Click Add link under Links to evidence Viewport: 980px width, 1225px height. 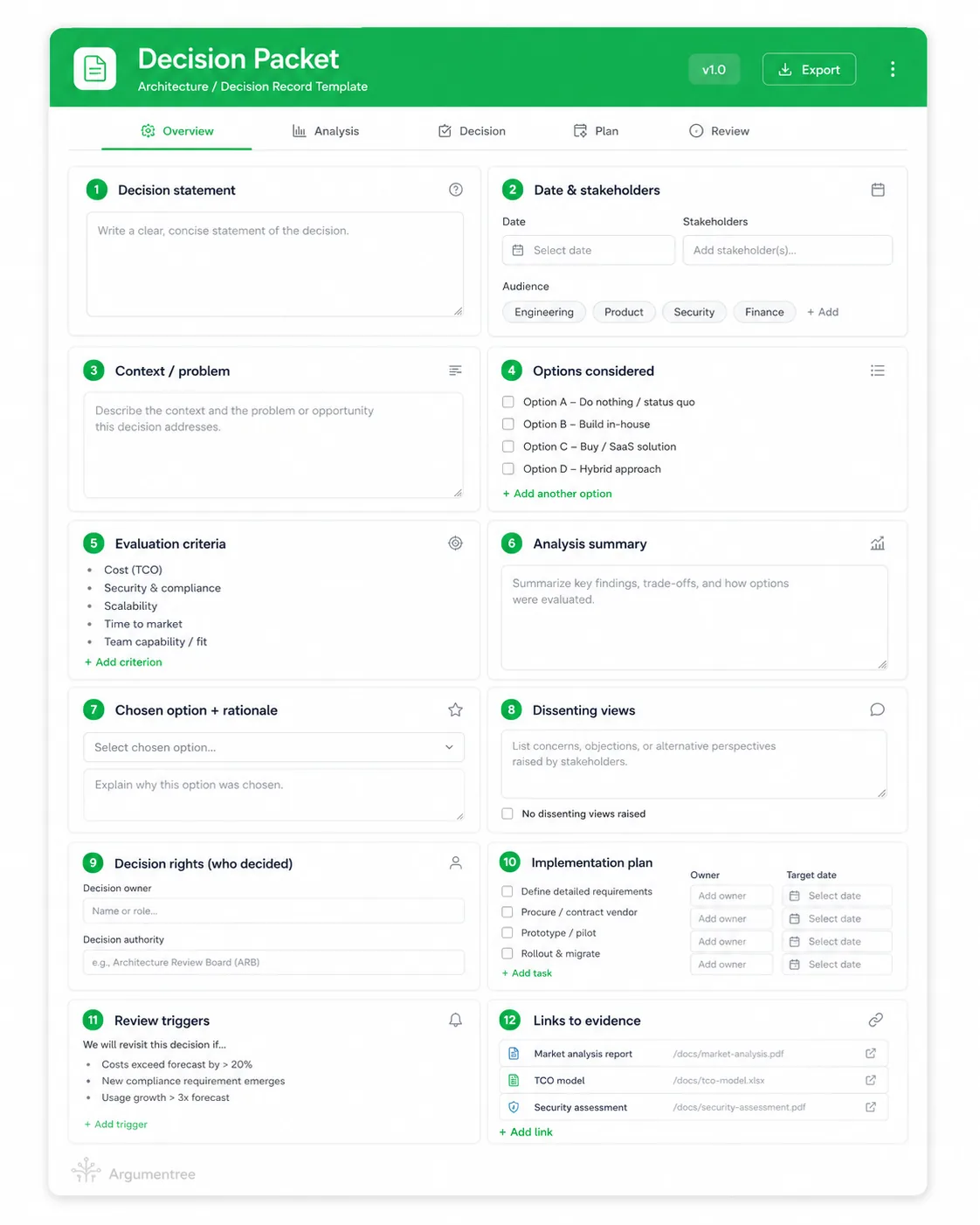coord(526,1132)
